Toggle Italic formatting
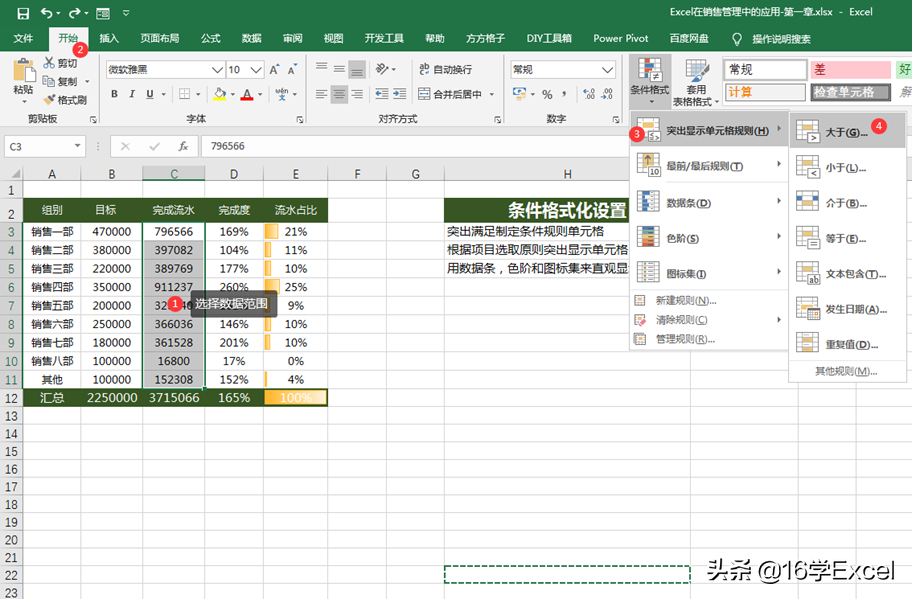The width and height of the screenshot is (912, 599). (132, 94)
